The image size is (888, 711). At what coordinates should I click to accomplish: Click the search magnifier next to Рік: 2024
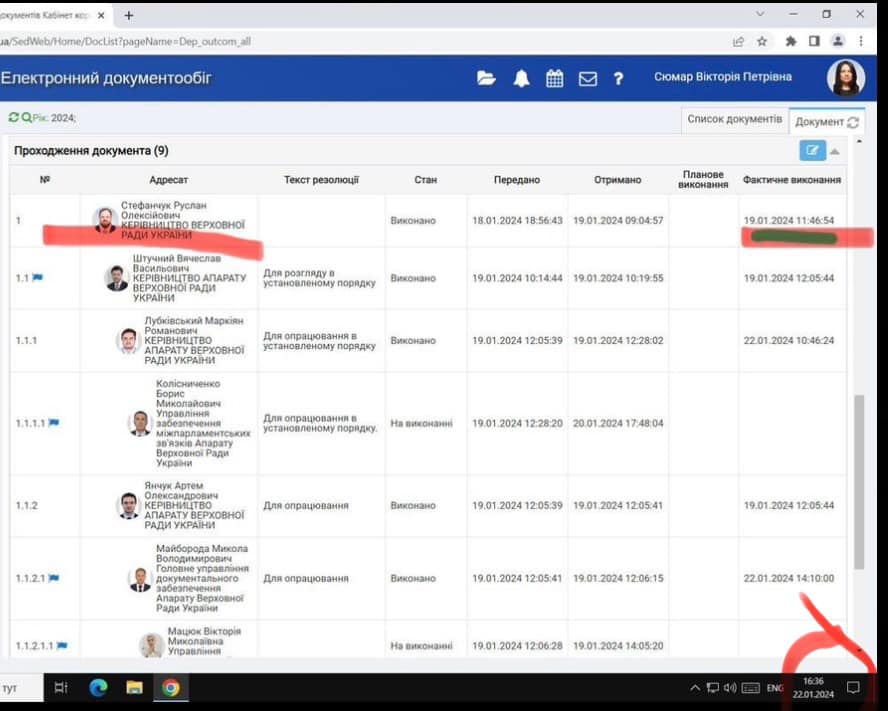[26, 118]
